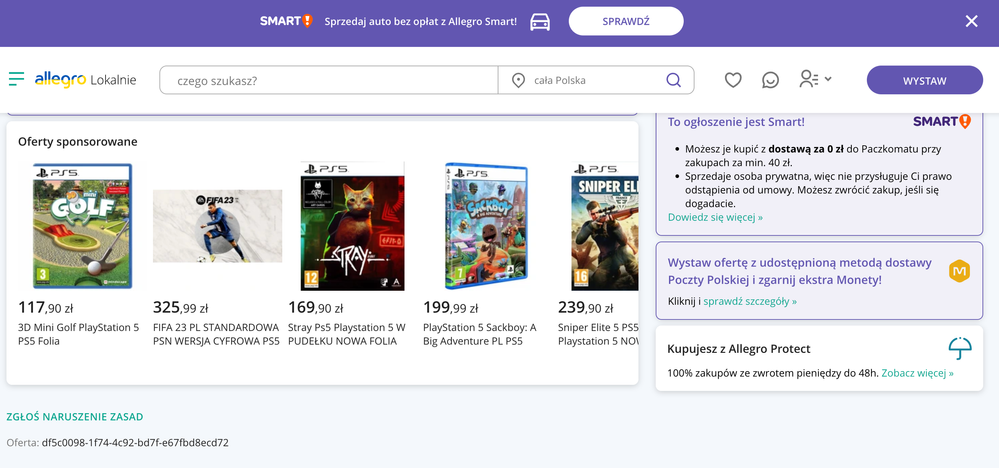This screenshot has width=999, height=468.
Task: Click the Allegro Lokalnie logo
Action: click(85, 80)
